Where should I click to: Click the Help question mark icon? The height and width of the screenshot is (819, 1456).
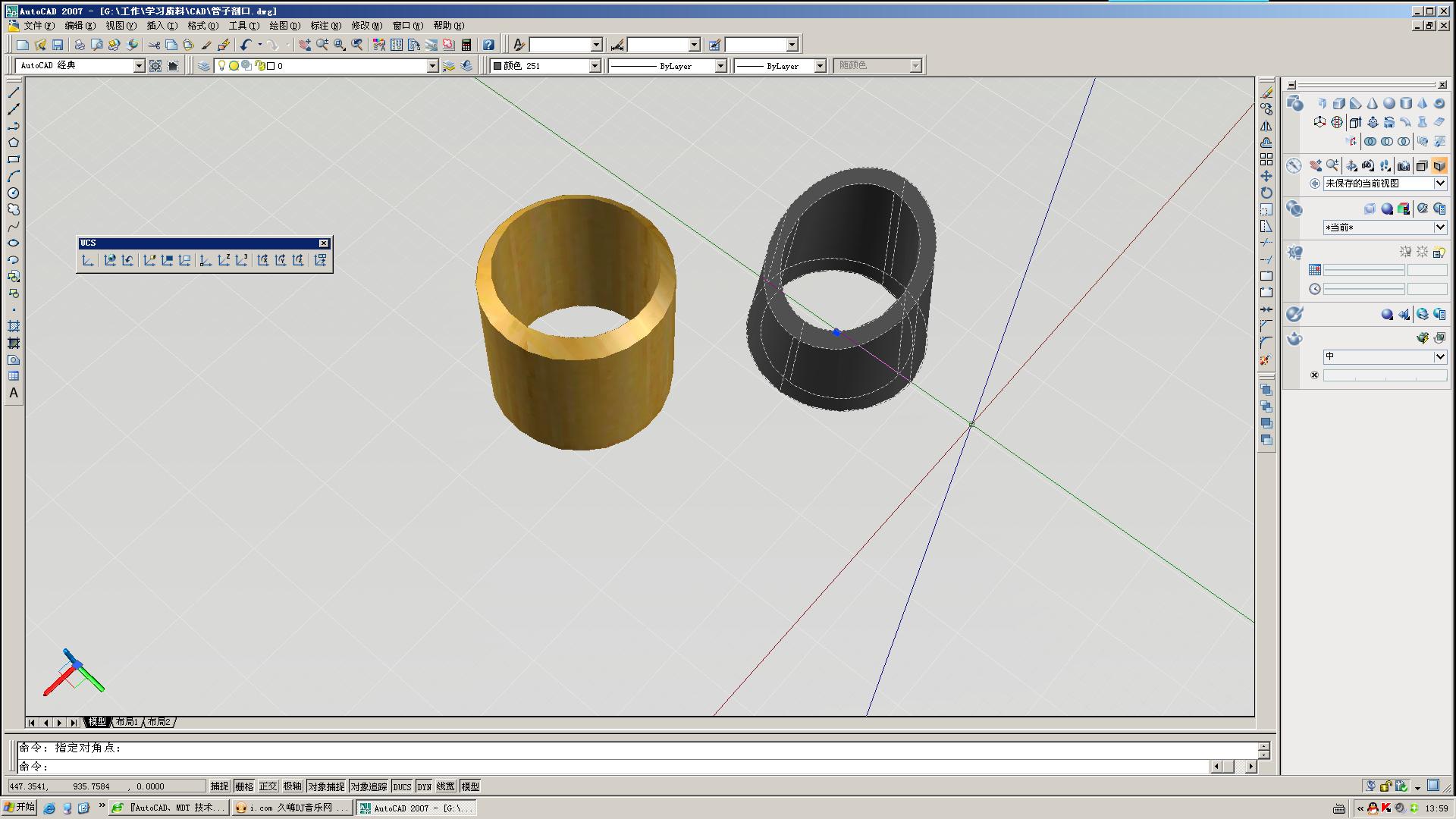[488, 45]
